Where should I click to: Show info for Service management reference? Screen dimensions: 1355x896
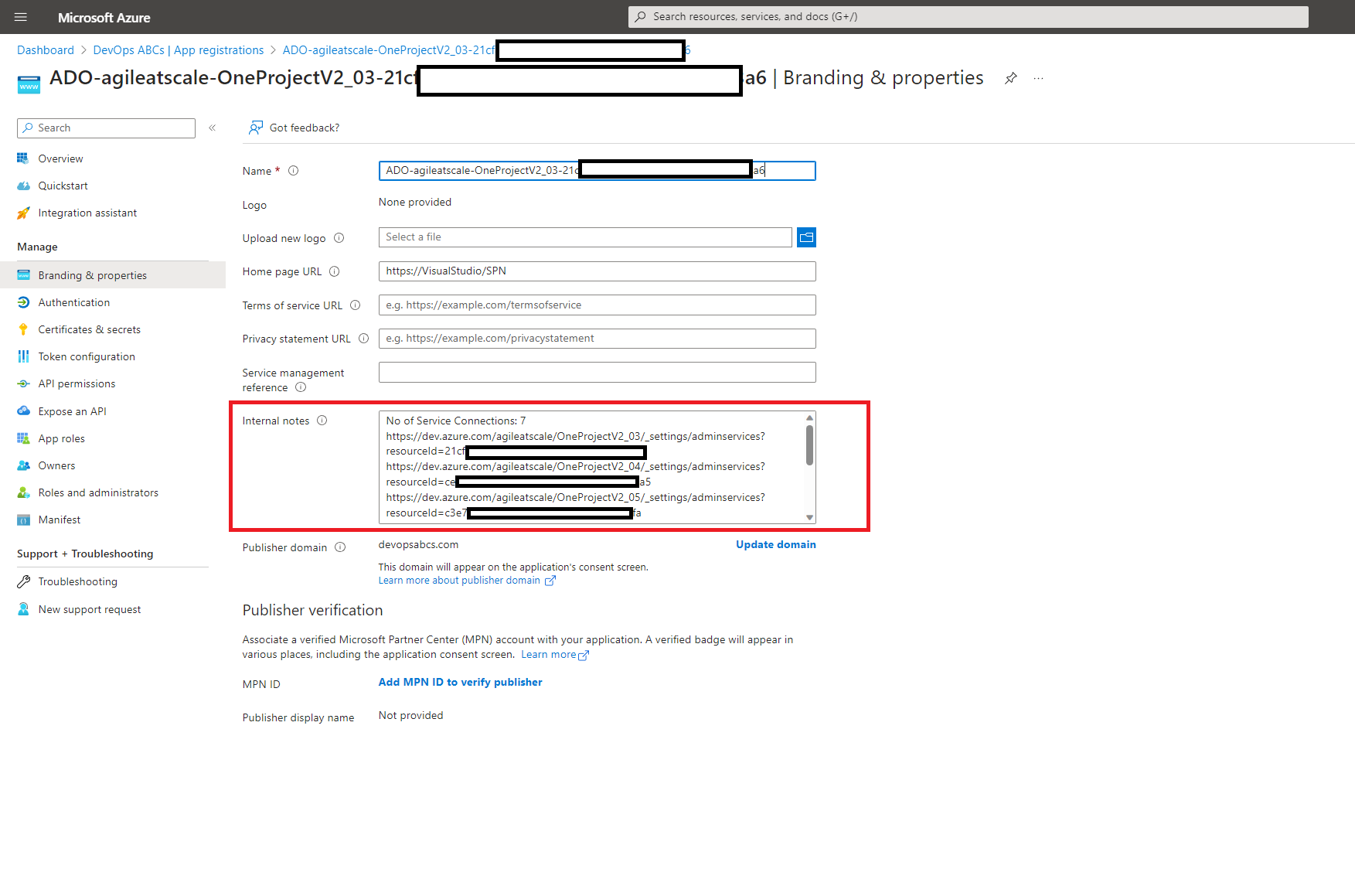pos(301,387)
